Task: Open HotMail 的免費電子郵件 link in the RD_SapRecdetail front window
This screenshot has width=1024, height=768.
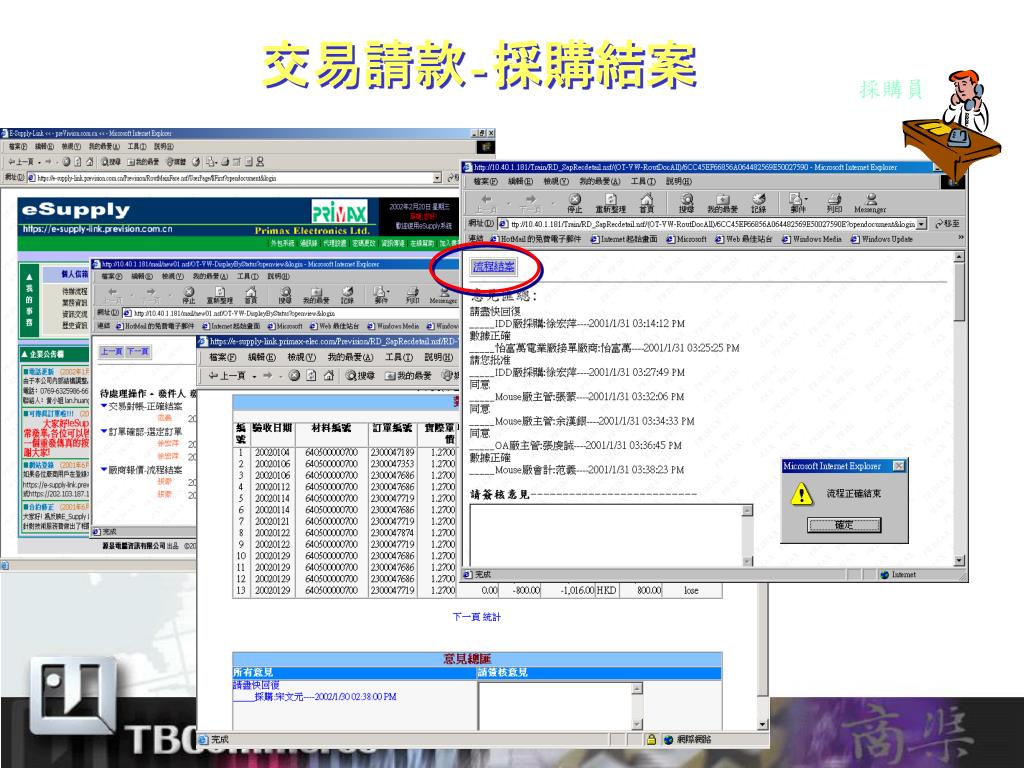Action: click(536, 239)
